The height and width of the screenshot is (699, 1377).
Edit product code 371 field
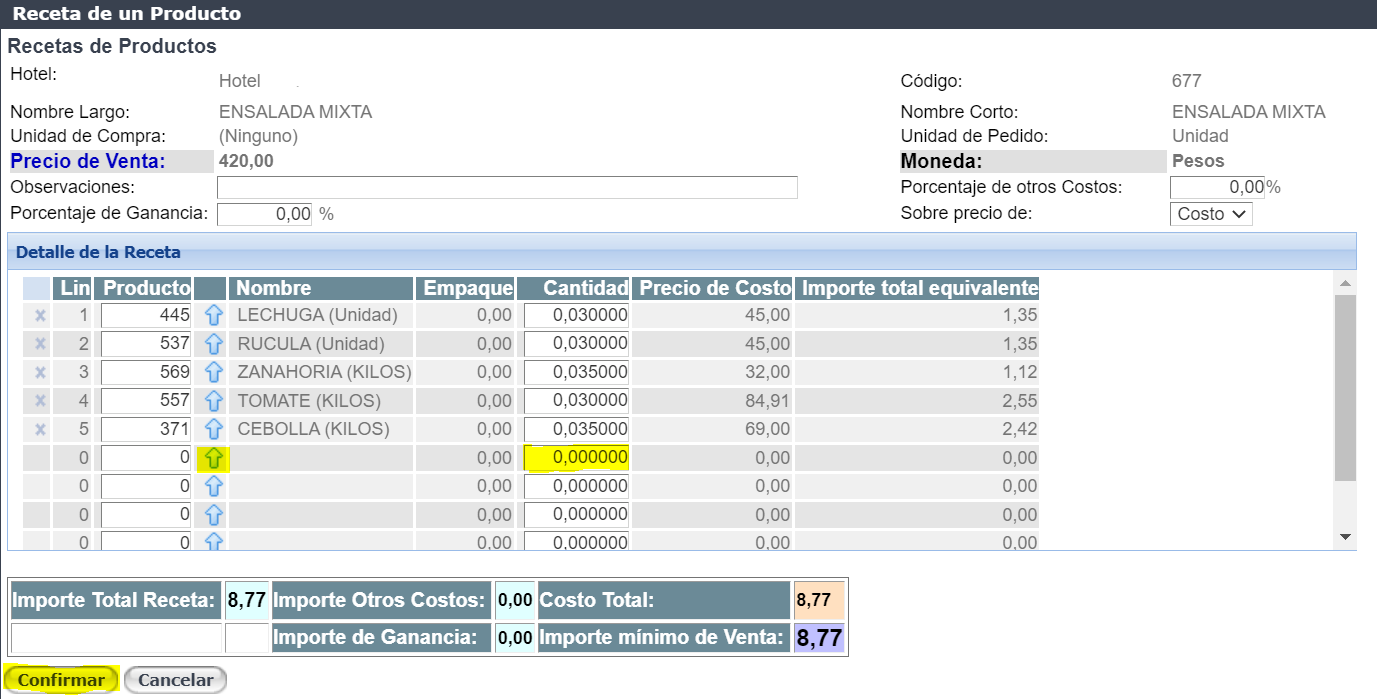click(x=146, y=429)
